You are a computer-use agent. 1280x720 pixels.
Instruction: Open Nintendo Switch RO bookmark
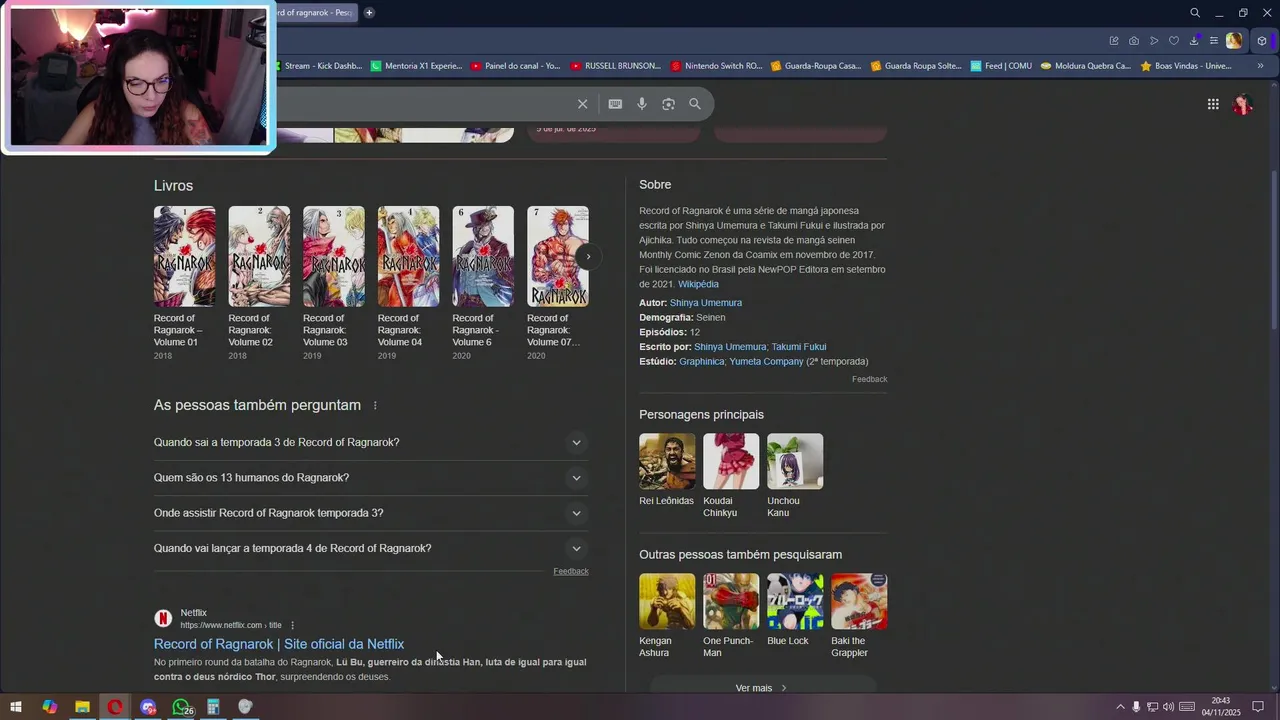(x=716, y=66)
